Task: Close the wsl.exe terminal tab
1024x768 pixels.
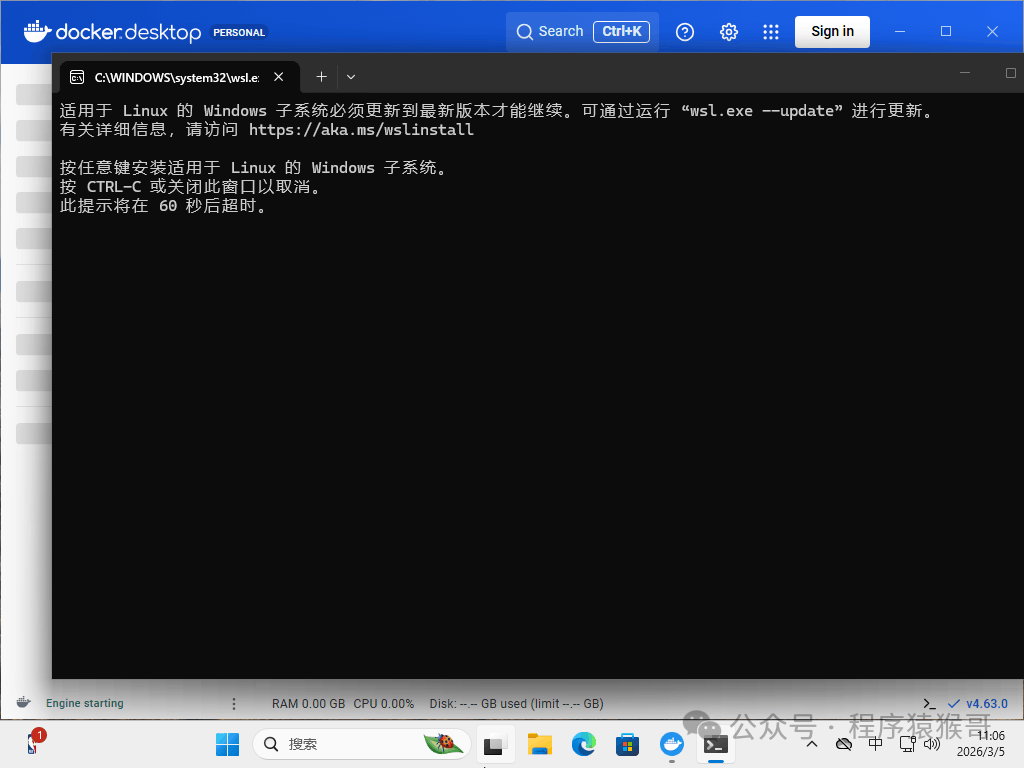Action: [279, 77]
